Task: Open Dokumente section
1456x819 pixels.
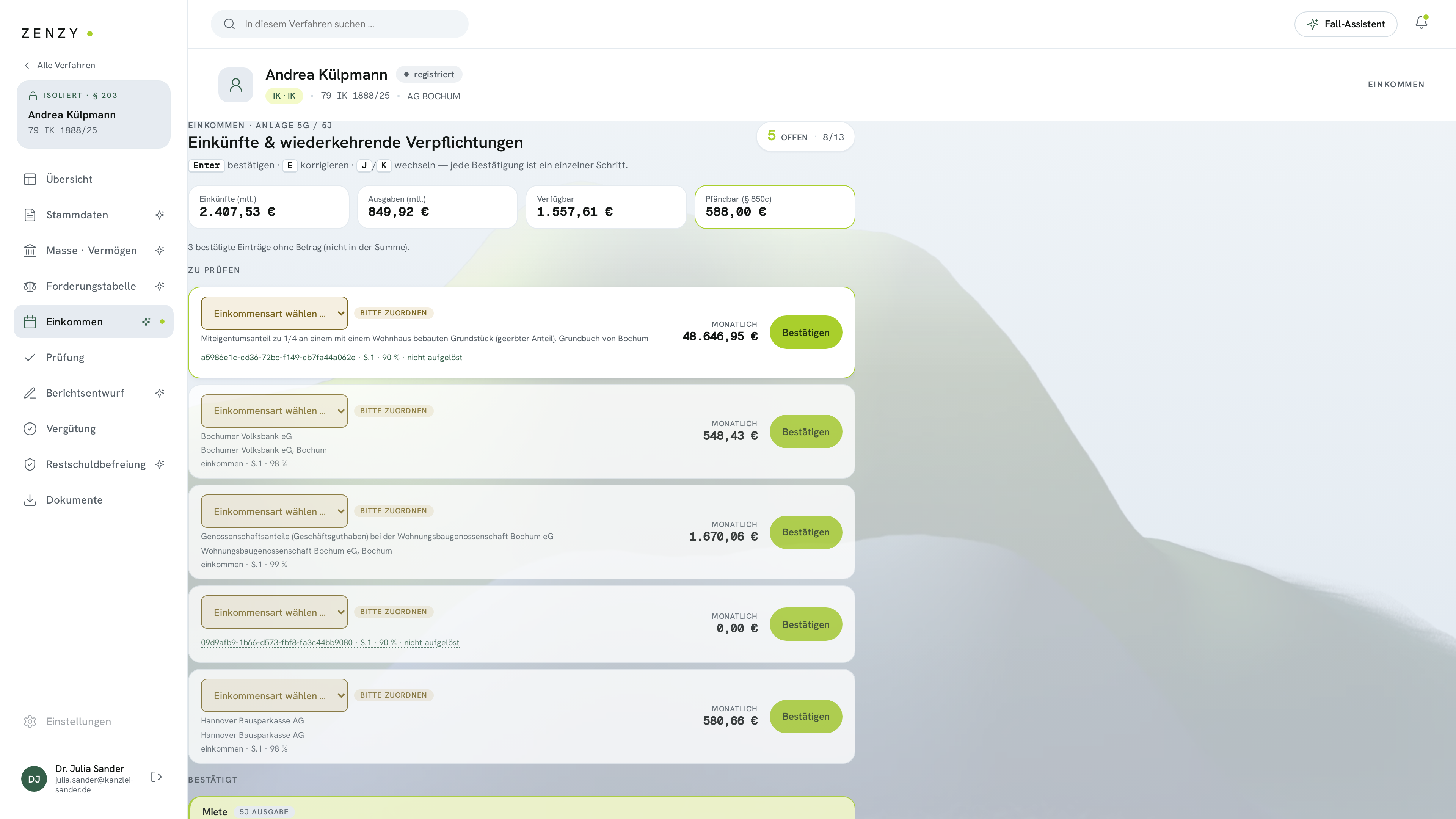Action: [93, 500]
